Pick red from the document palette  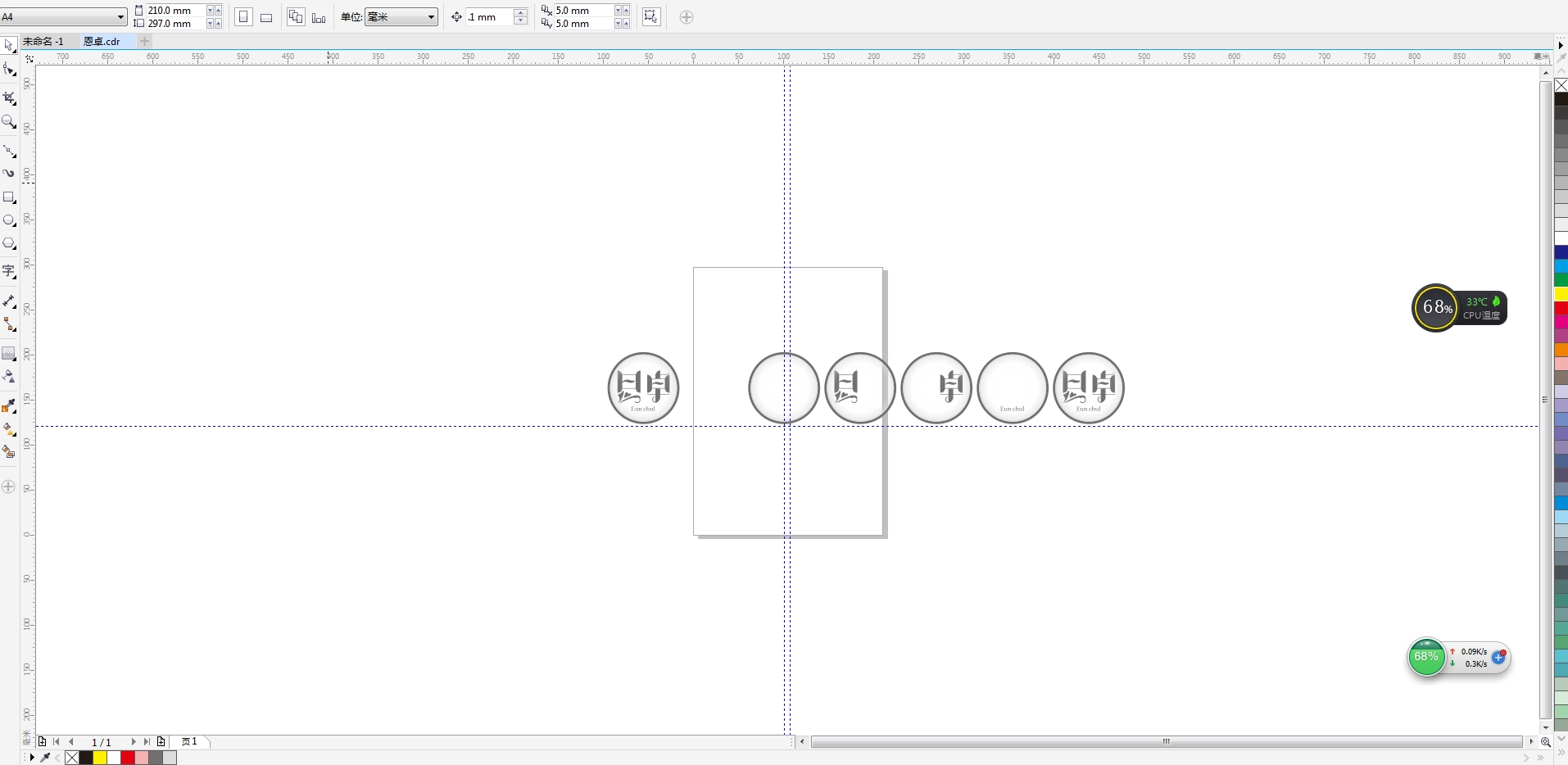[128, 758]
